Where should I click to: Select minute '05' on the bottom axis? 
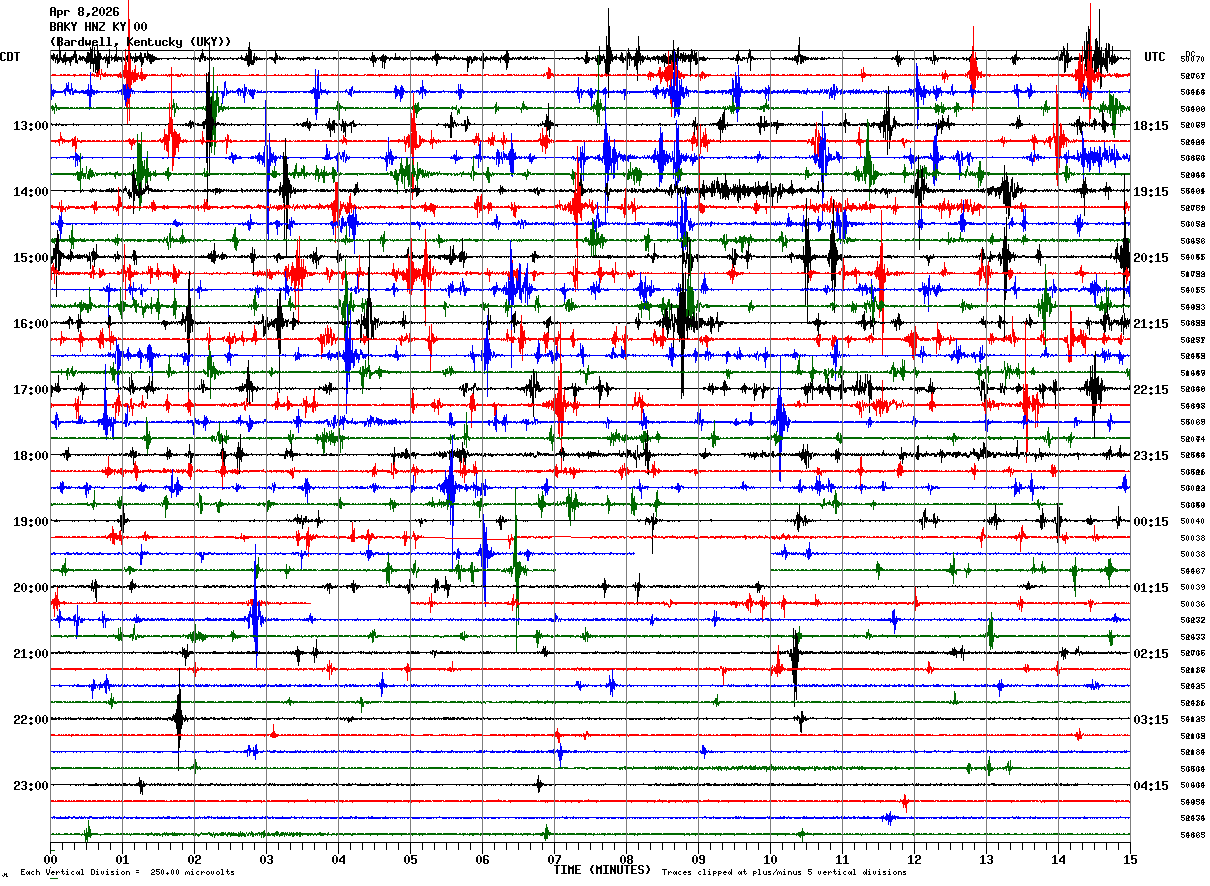tap(410, 859)
